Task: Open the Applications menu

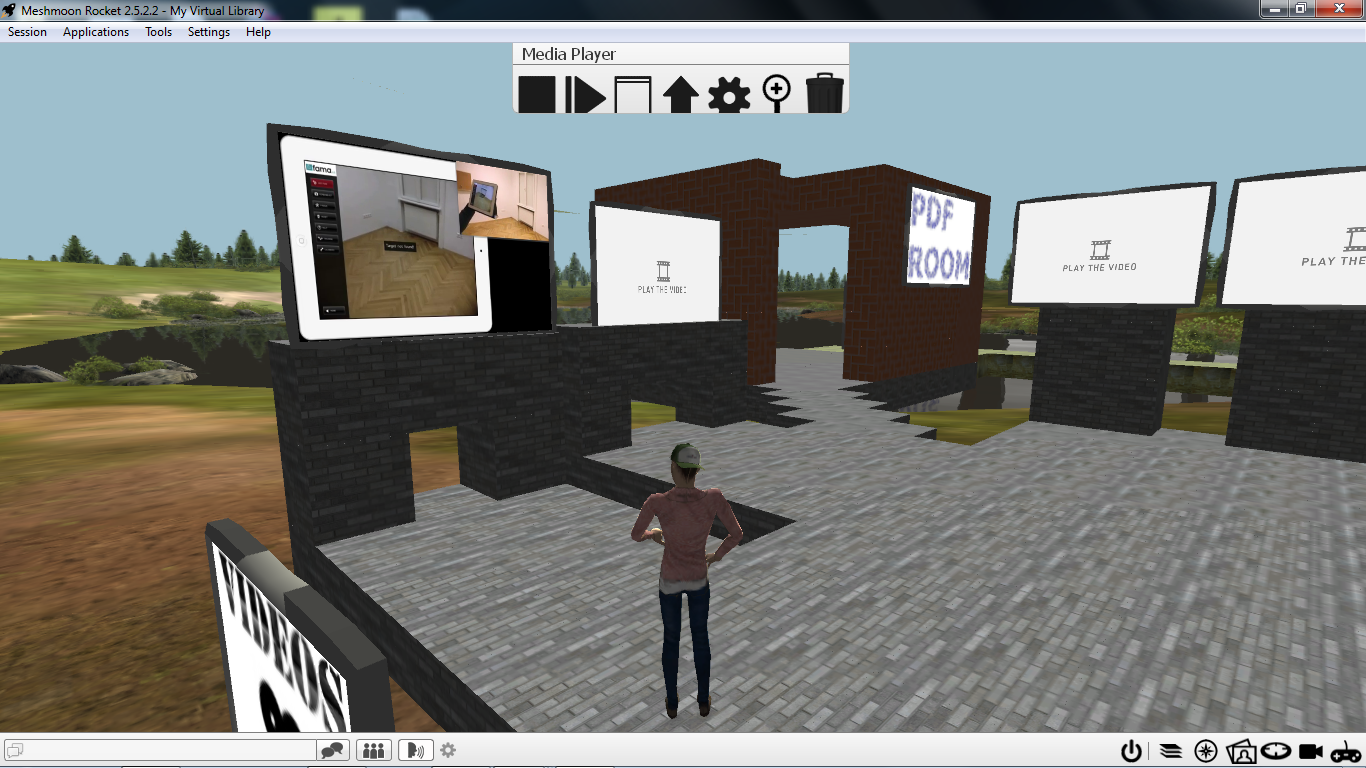Action: pyautogui.click(x=96, y=32)
